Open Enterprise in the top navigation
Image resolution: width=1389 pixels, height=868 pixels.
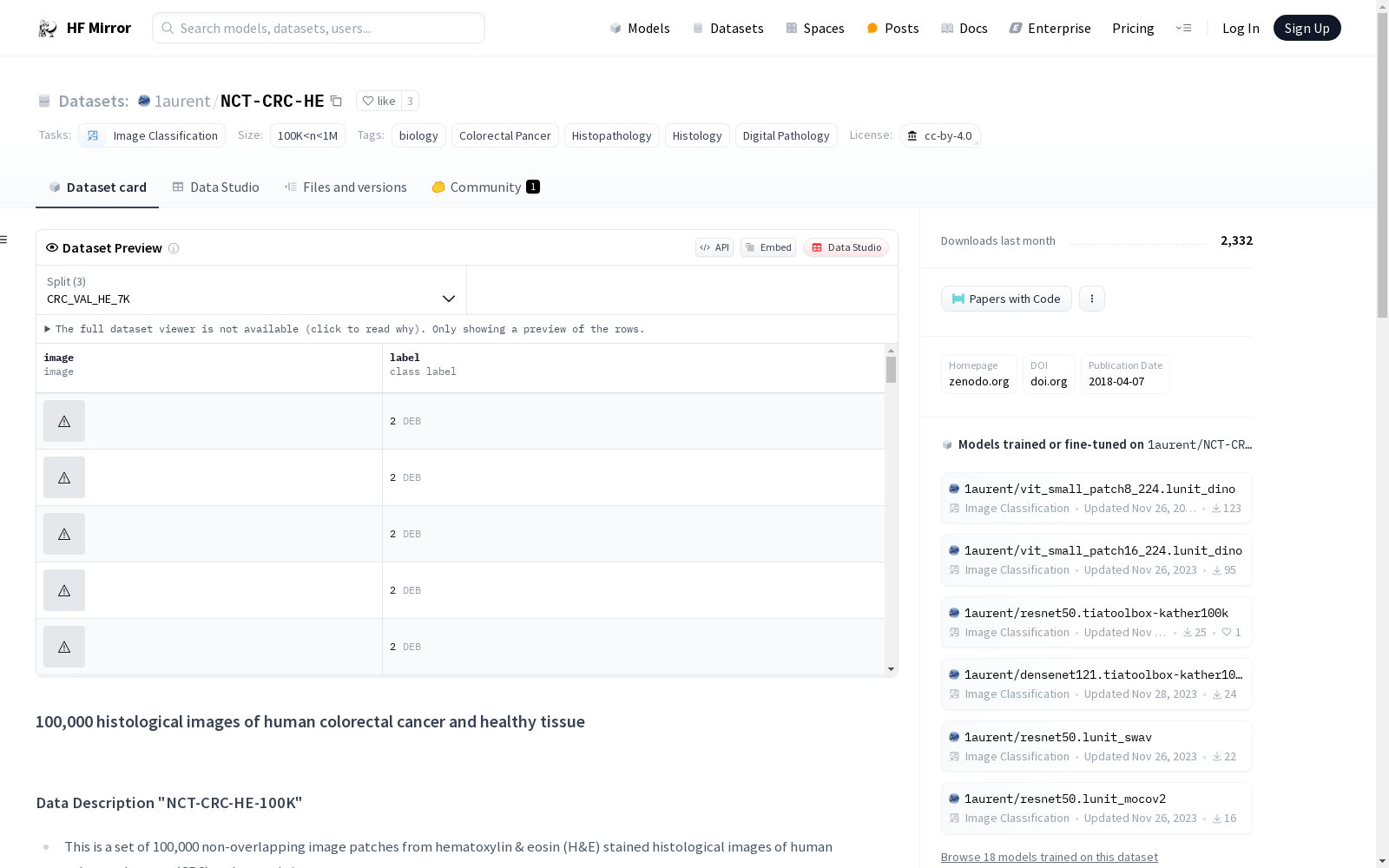point(1050,28)
